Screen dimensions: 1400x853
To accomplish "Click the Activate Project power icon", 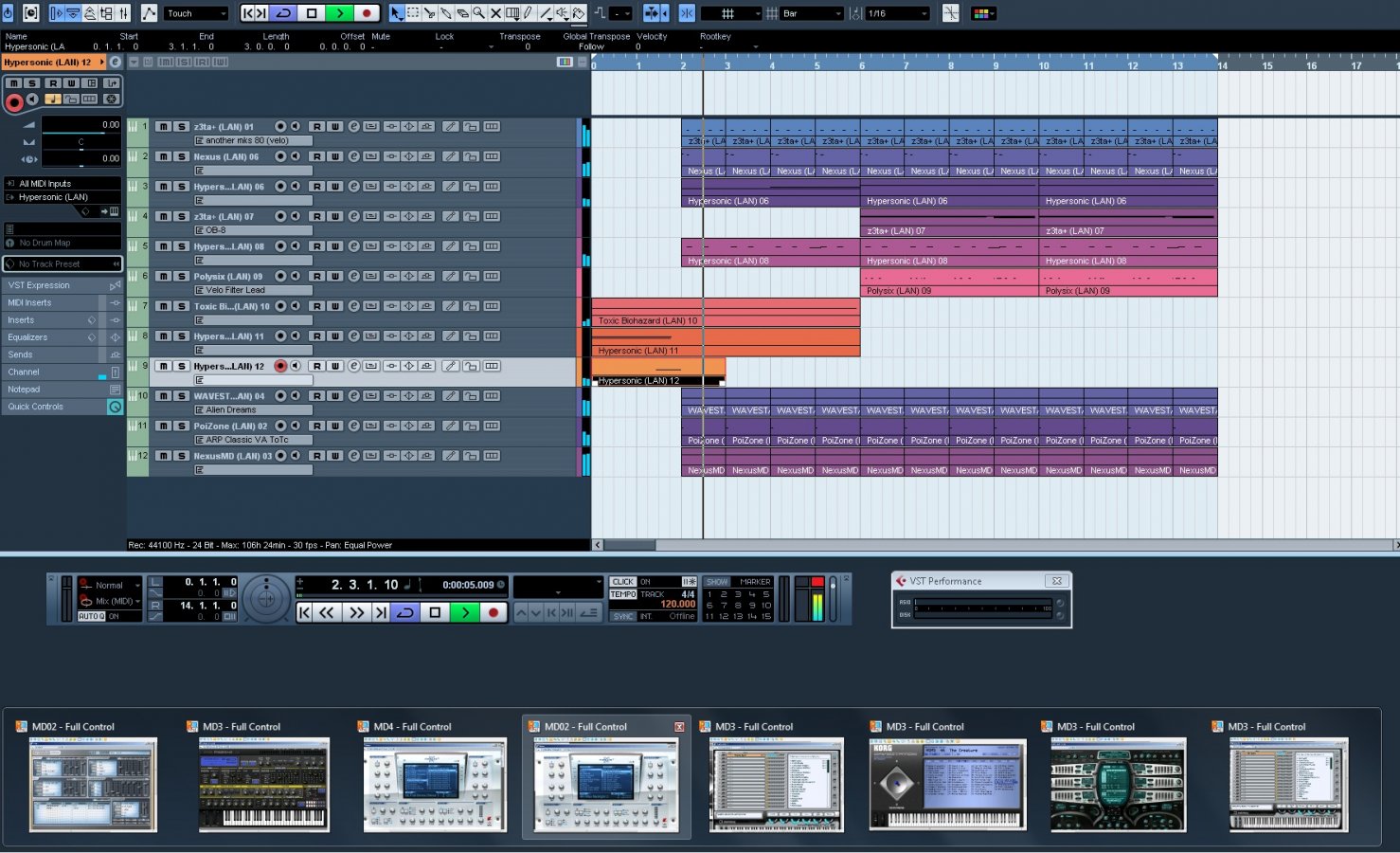I will click(8, 13).
